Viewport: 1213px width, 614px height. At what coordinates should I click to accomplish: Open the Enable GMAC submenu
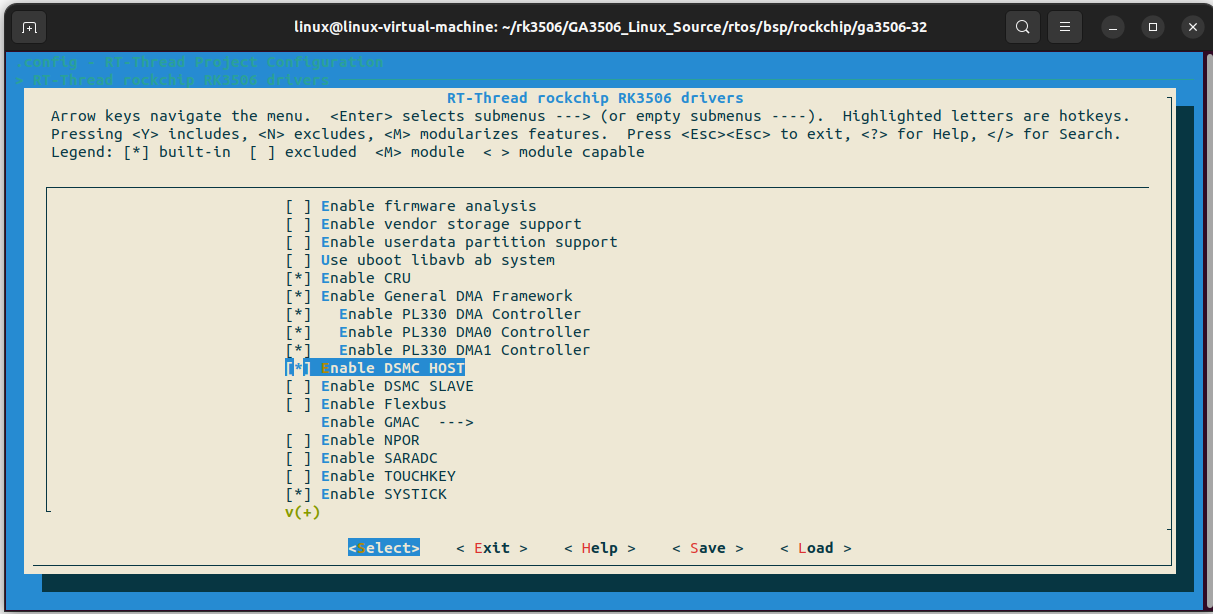(x=396, y=422)
